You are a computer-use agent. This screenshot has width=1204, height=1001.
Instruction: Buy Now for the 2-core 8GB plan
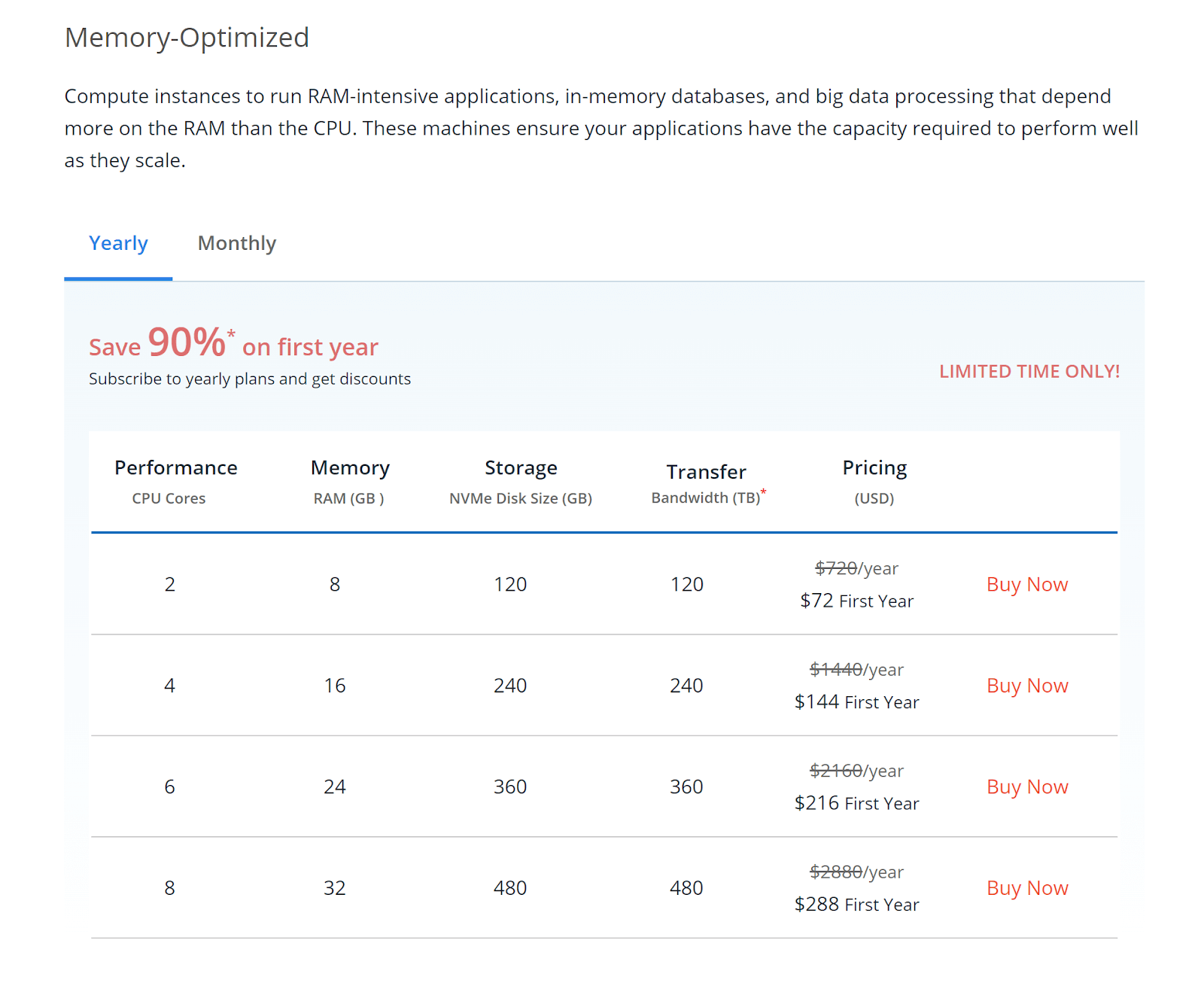click(x=1027, y=585)
